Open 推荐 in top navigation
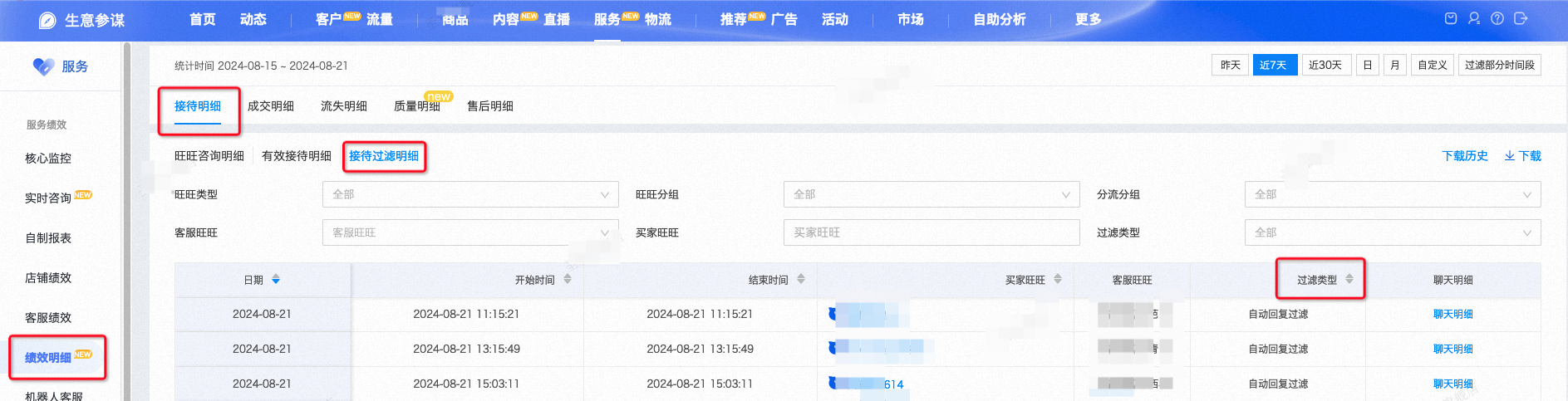1568x401 pixels. click(x=734, y=19)
